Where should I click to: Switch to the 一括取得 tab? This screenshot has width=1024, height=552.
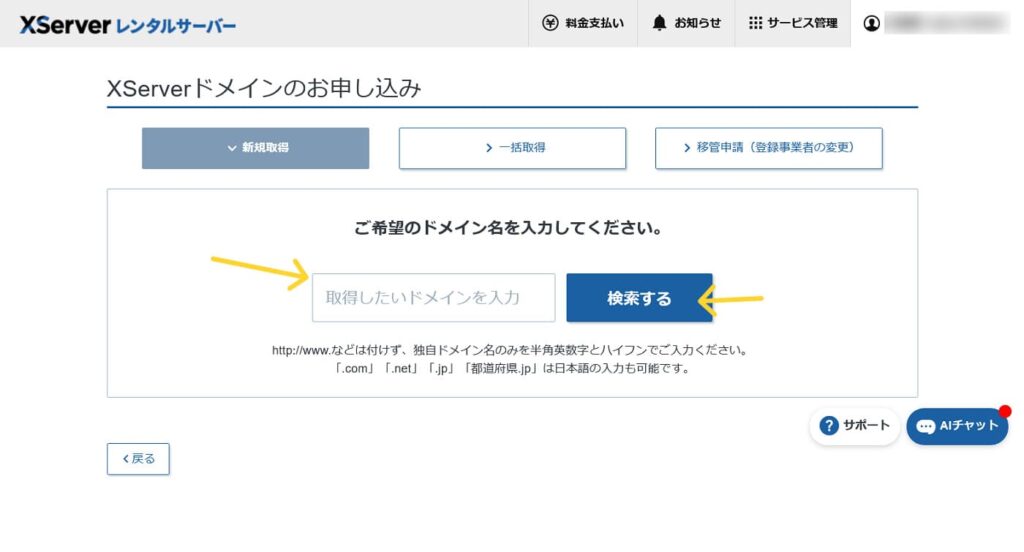click(513, 148)
